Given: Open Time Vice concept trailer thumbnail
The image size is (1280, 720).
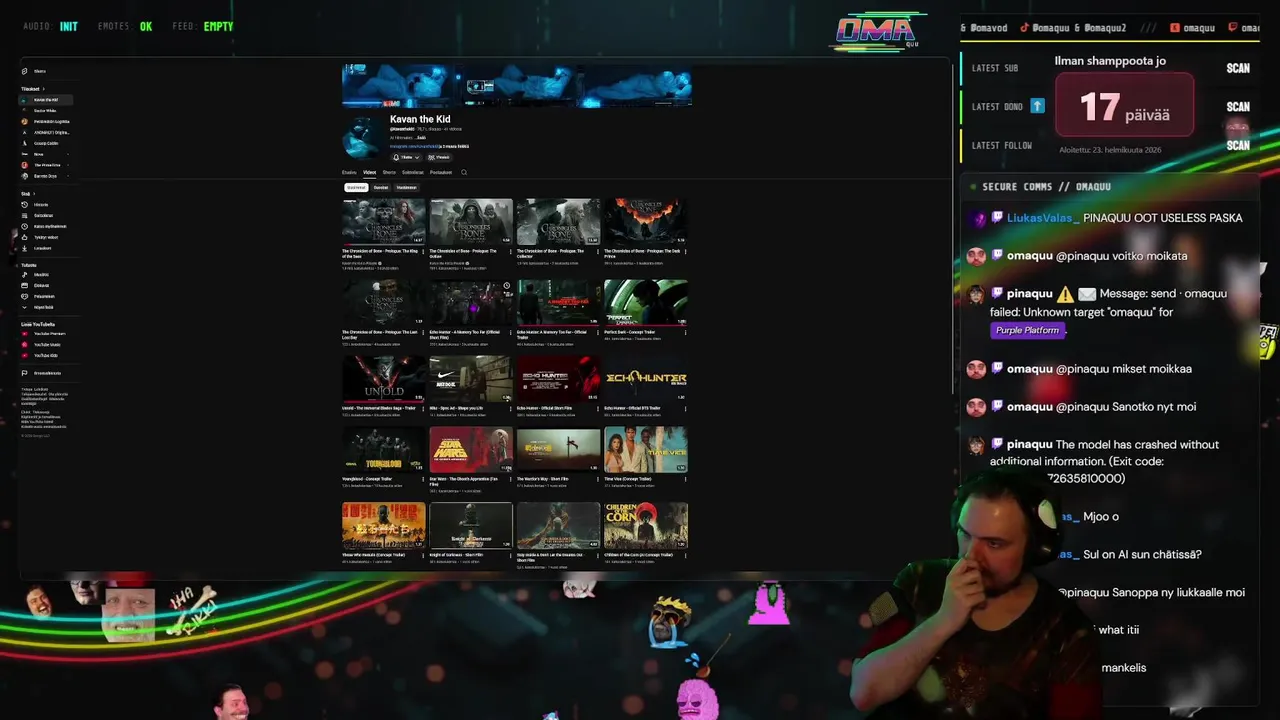Looking at the screenshot, I should (x=645, y=449).
